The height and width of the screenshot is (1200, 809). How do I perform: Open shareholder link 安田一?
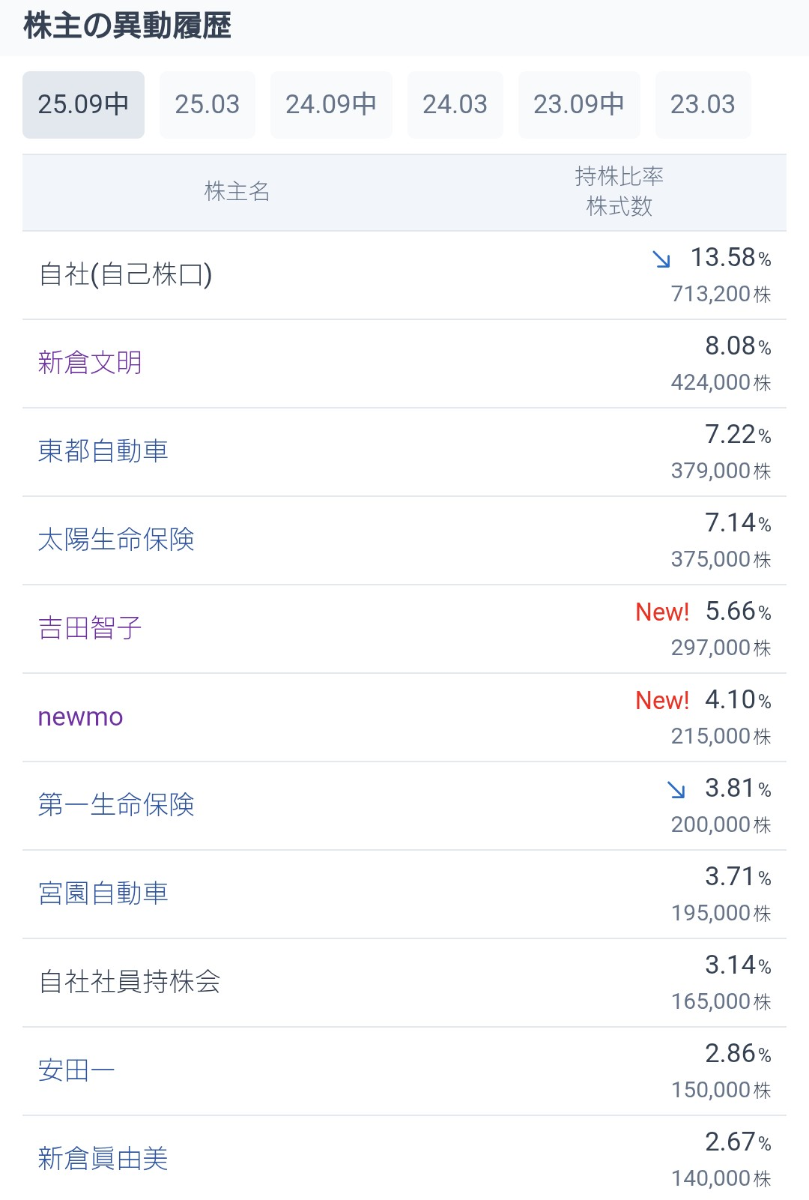(x=77, y=1071)
